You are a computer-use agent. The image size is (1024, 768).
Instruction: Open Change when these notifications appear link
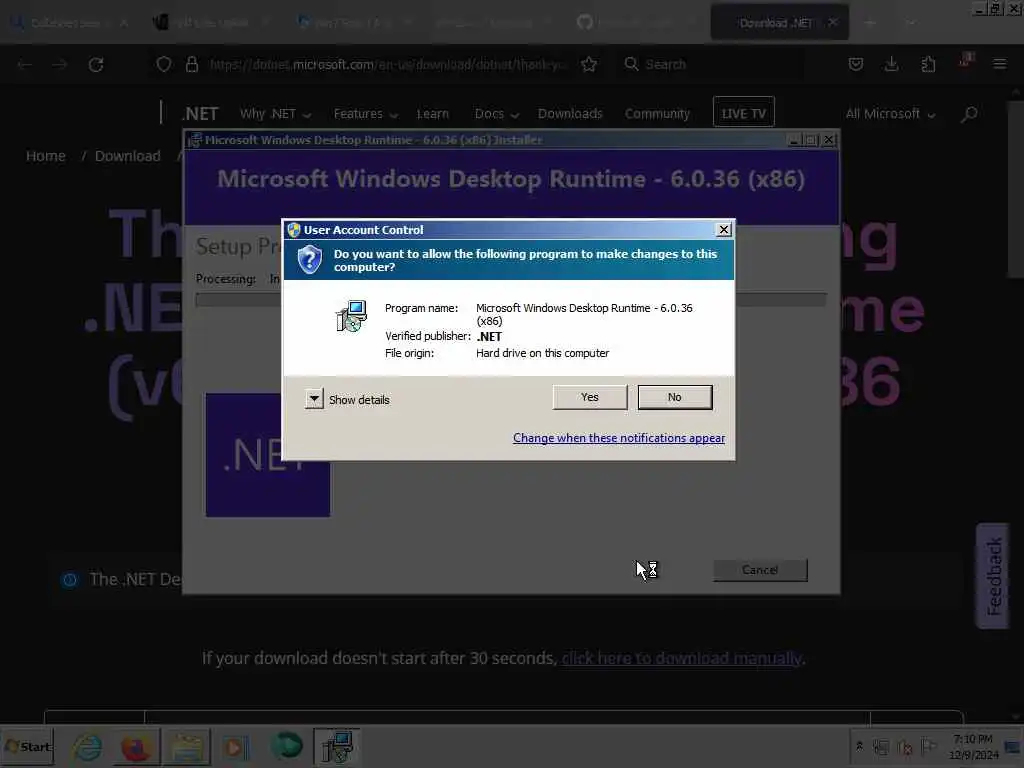[618, 438]
